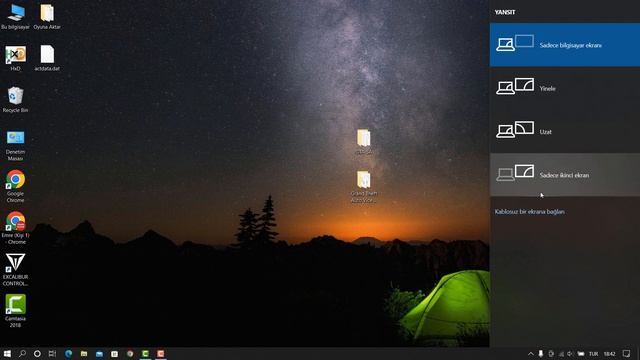Select the Grand Theft Auto folder icon
This screenshot has width=640, height=360.
(x=364, y=187)
